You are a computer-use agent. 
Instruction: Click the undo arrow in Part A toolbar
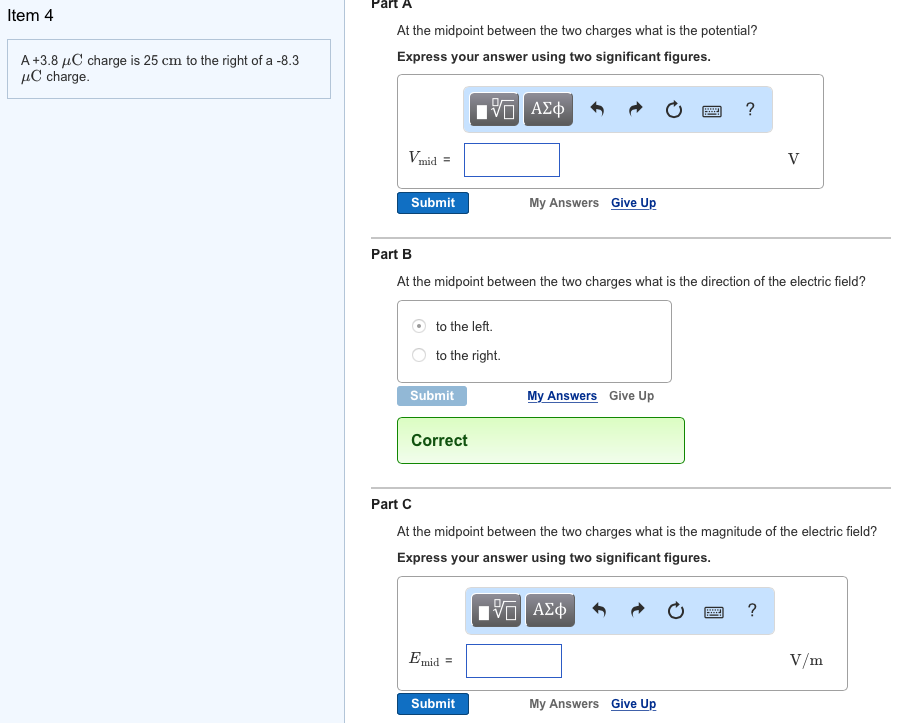tap(597, 109)
